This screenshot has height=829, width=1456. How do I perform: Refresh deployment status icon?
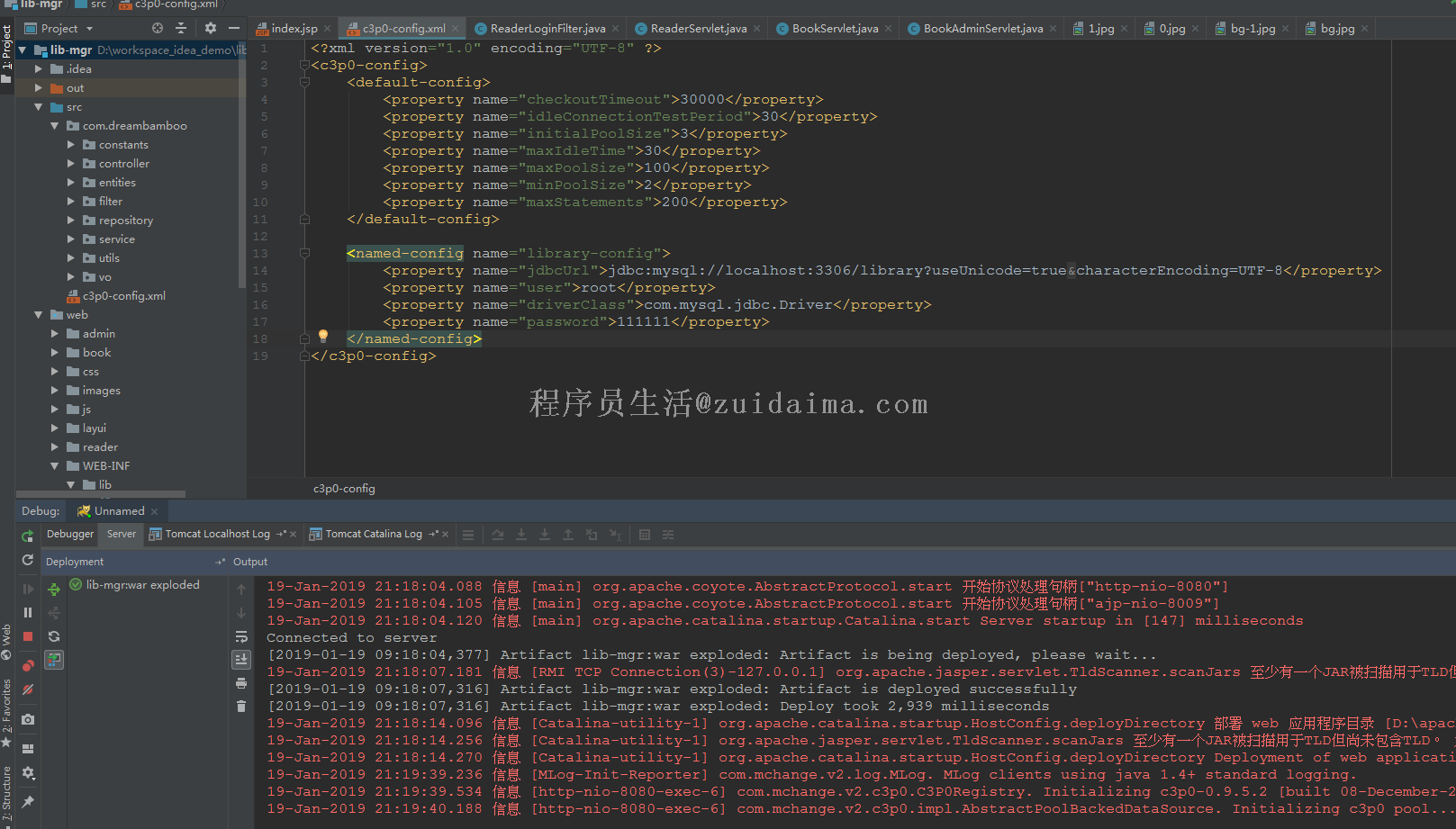[x=54, y=636]
